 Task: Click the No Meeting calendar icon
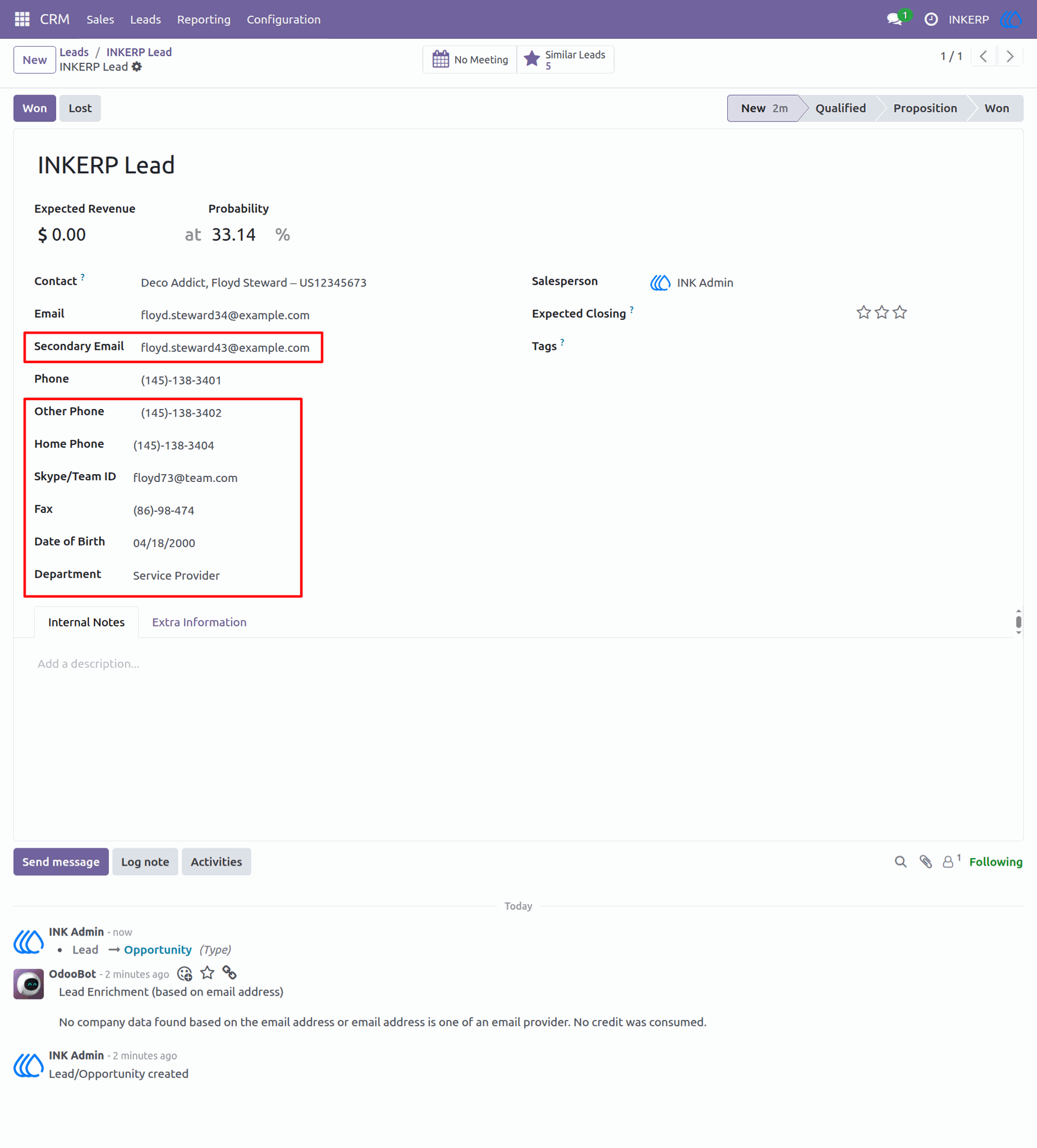[441, 59]
